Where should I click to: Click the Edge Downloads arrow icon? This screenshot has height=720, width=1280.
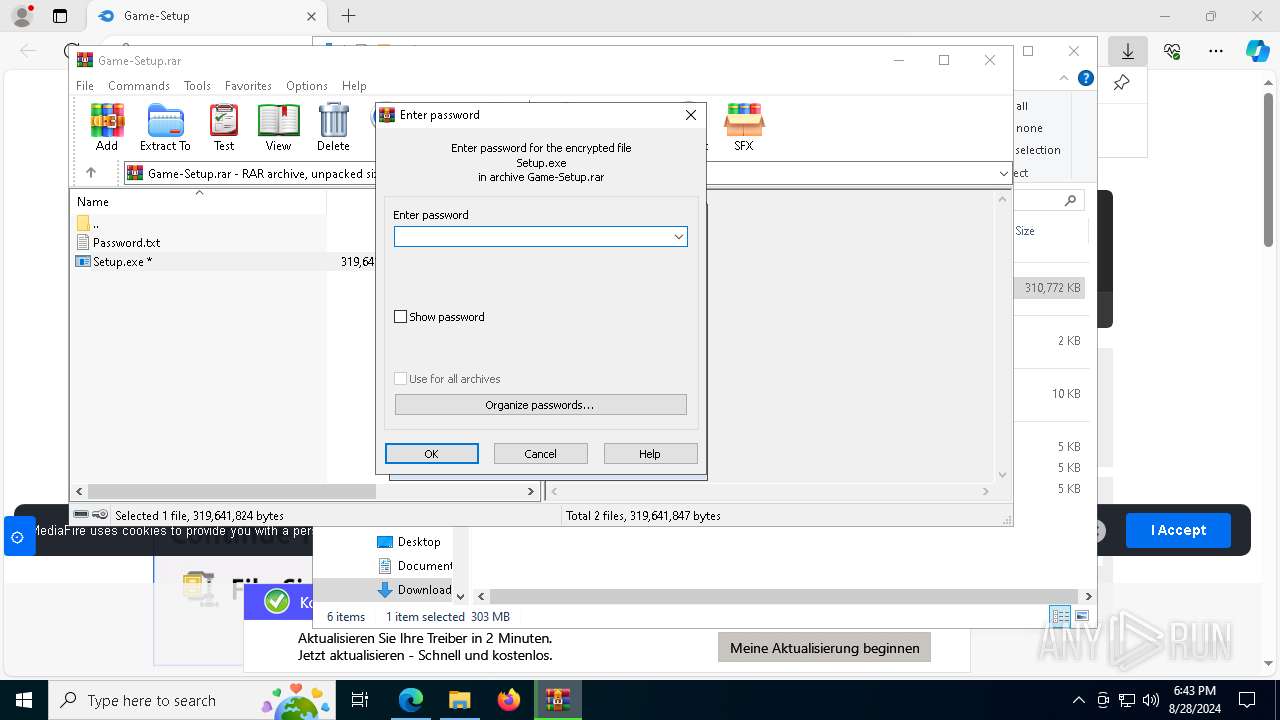(x=1128, y=51)
